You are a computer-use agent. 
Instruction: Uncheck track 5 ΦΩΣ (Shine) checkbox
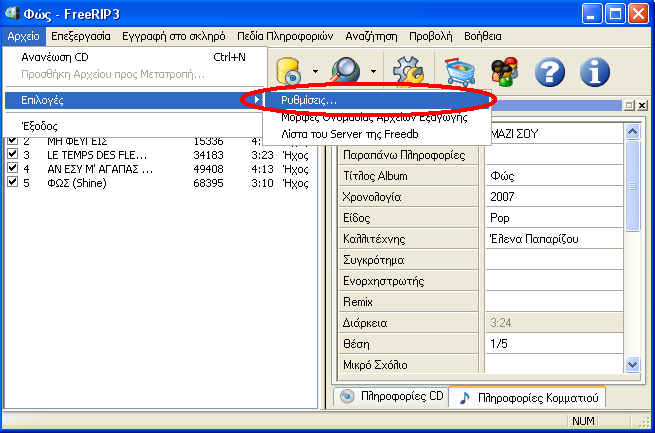[x=13, y=182]
